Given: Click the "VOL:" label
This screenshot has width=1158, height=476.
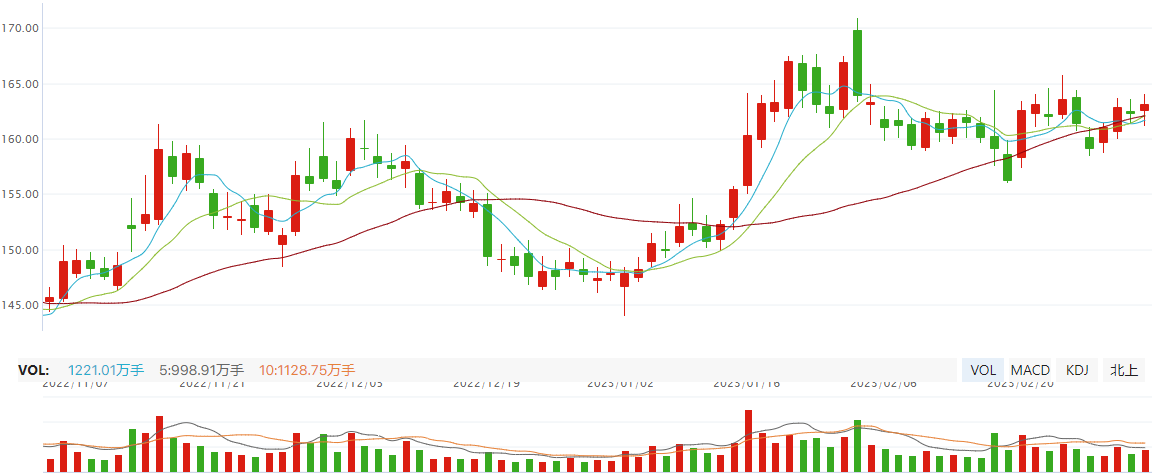Looking at the screenshot, I should pos(33,370).
